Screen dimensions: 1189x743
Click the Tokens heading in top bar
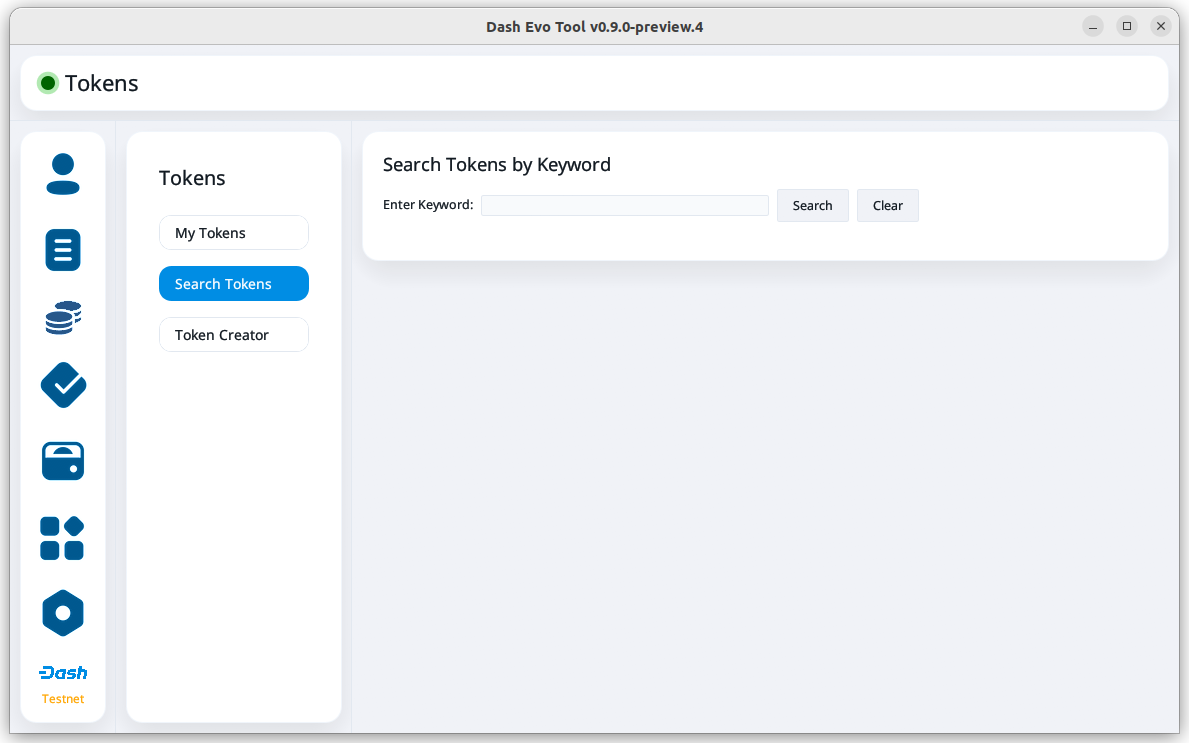[102, 83]
